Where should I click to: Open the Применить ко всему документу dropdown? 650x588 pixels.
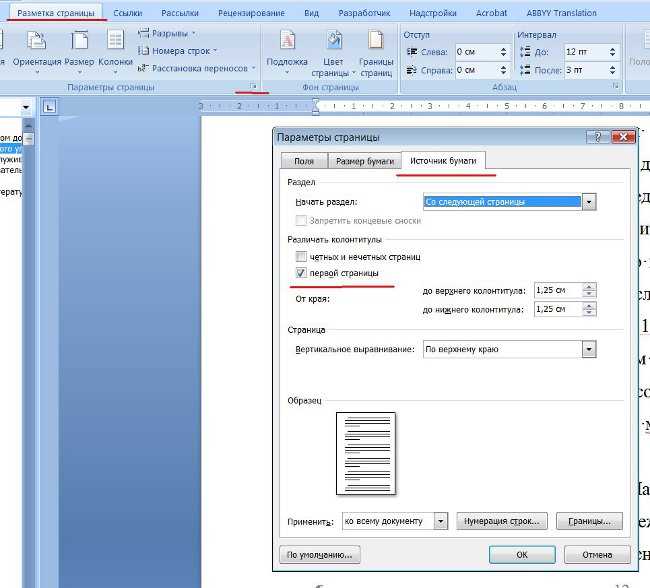pos(441,521)
